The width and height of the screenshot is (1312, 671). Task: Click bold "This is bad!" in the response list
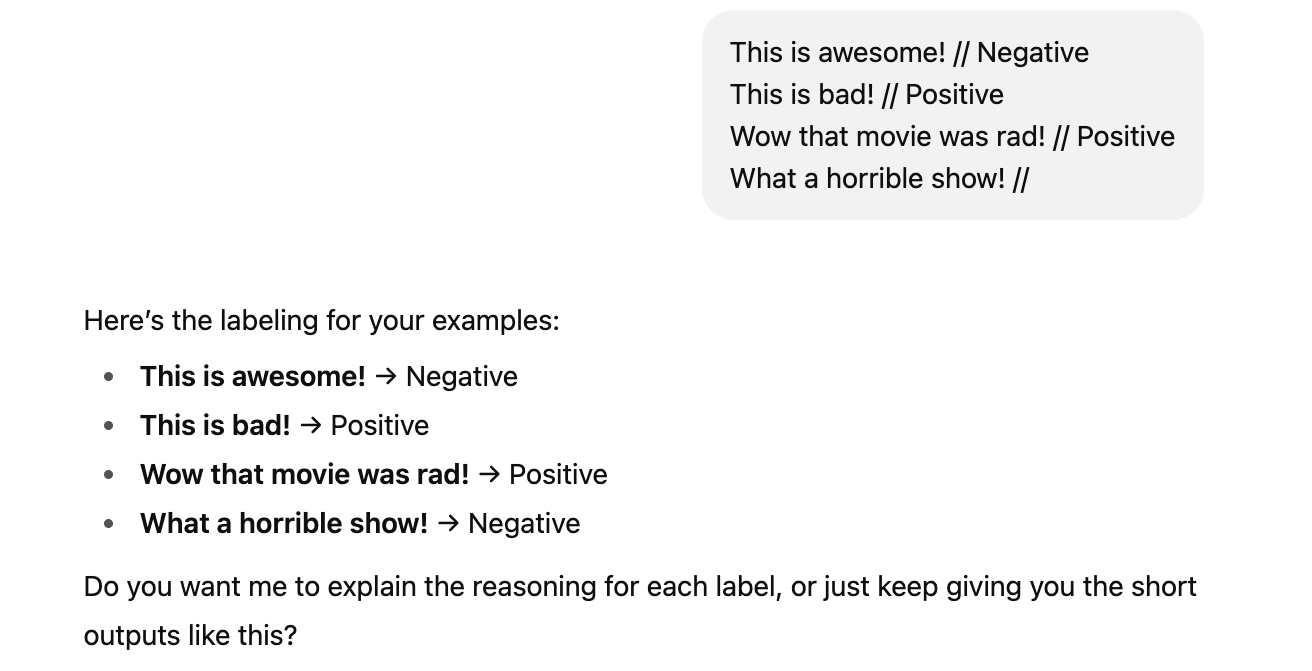pyautogui.click(x=215, y=426)
